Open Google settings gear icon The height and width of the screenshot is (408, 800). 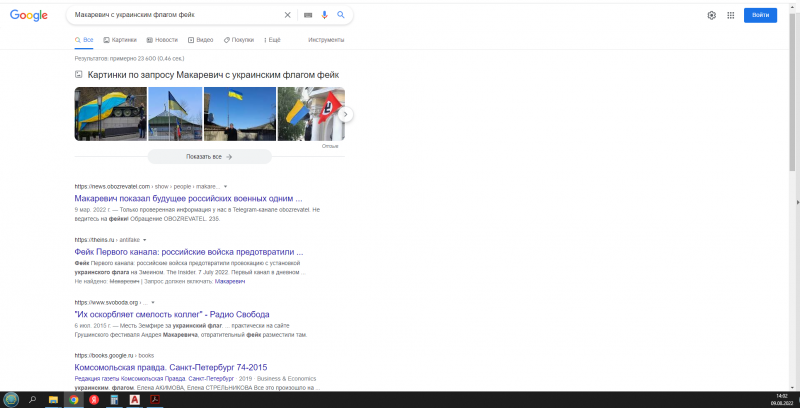tap(712, 15)
